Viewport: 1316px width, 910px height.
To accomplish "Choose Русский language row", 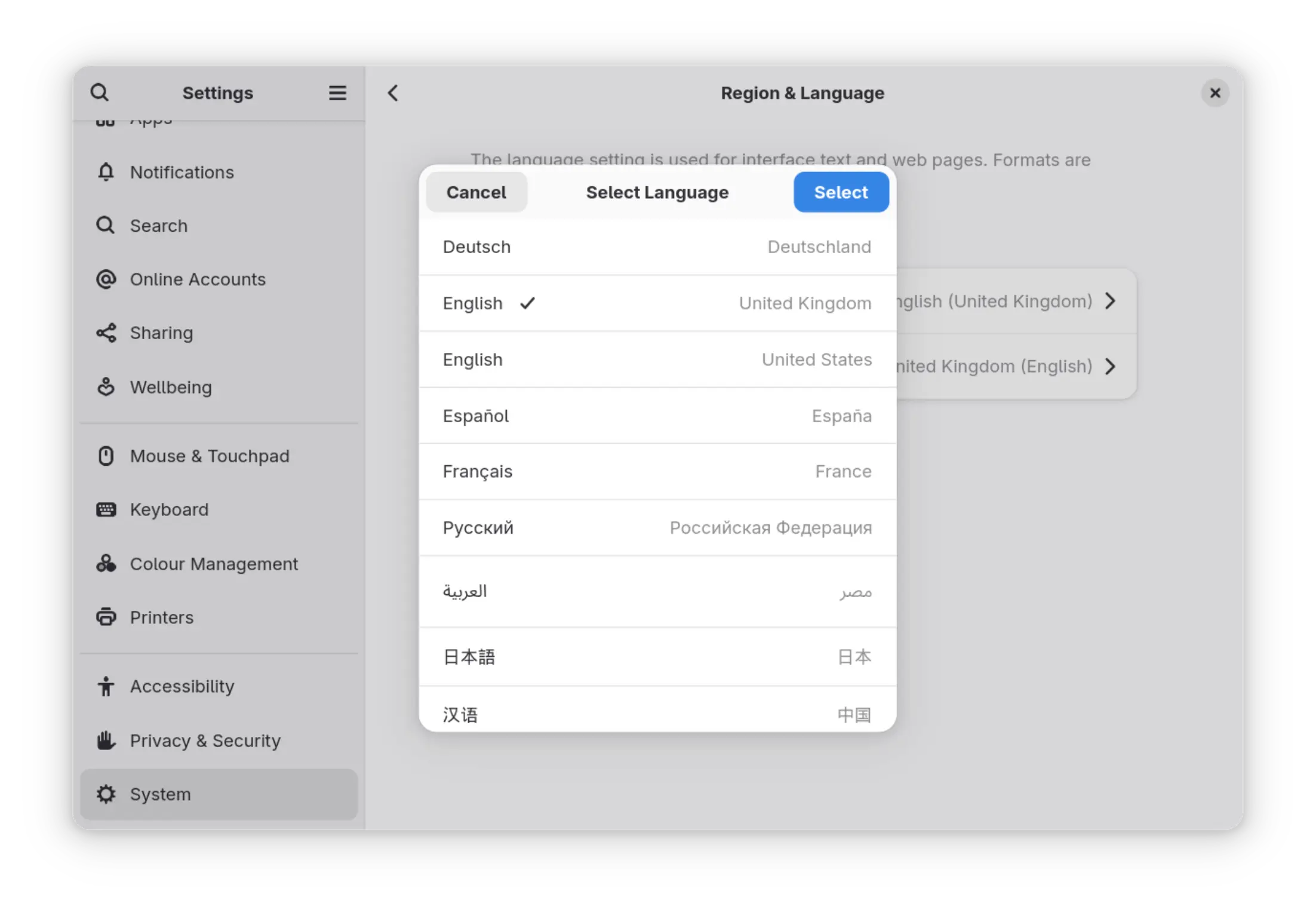I will 657,528.
